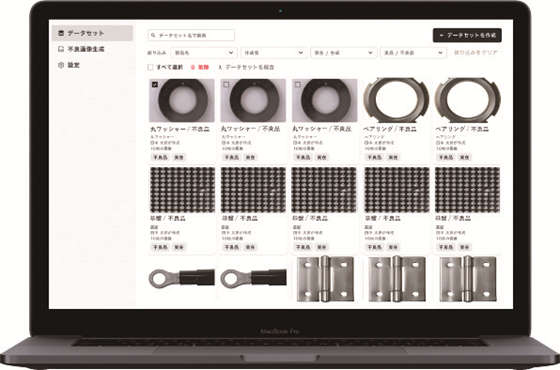Open the first metal hinge thumbnail

tap(325, 279)
